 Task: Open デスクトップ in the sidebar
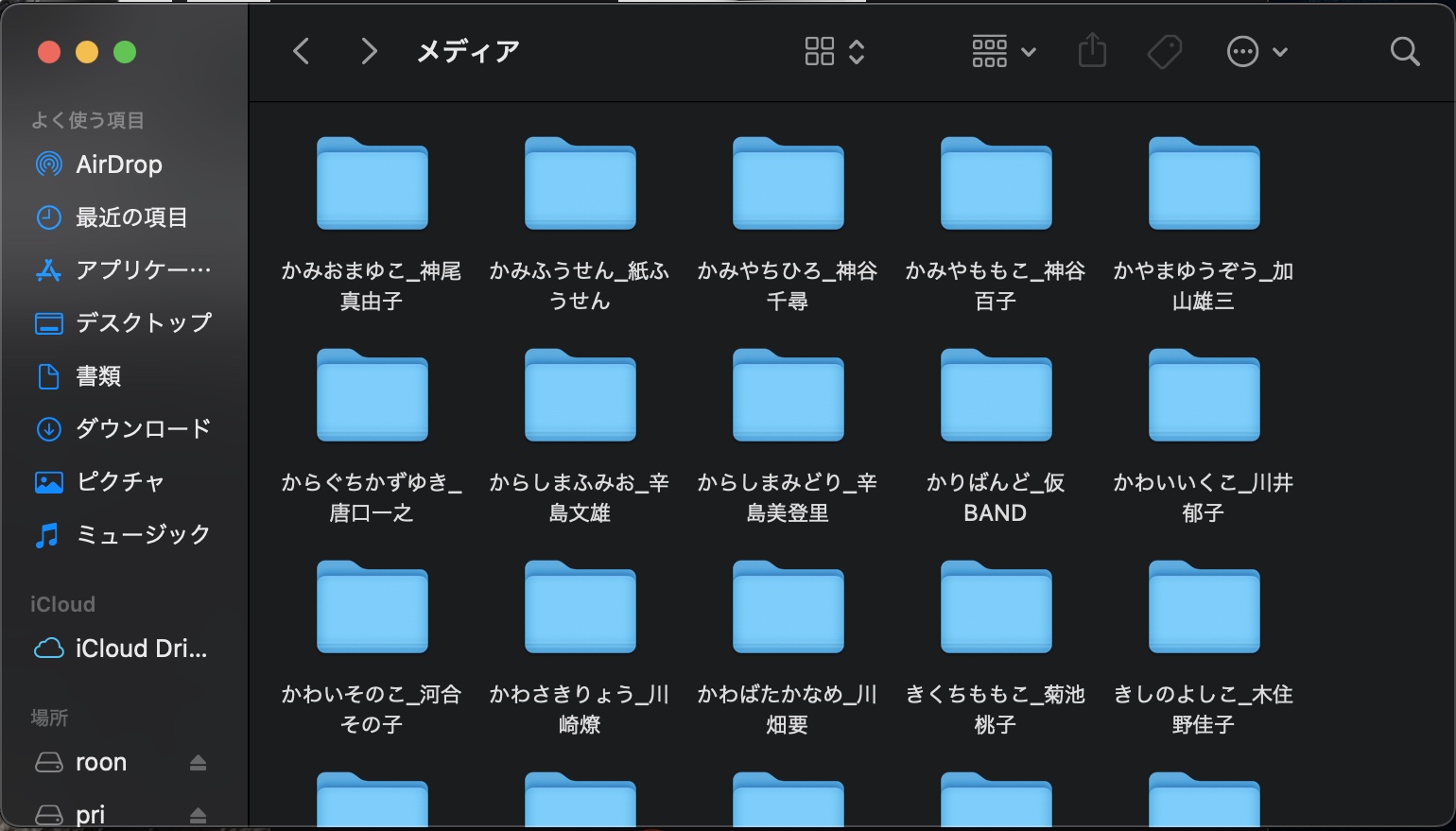[124, 323]
